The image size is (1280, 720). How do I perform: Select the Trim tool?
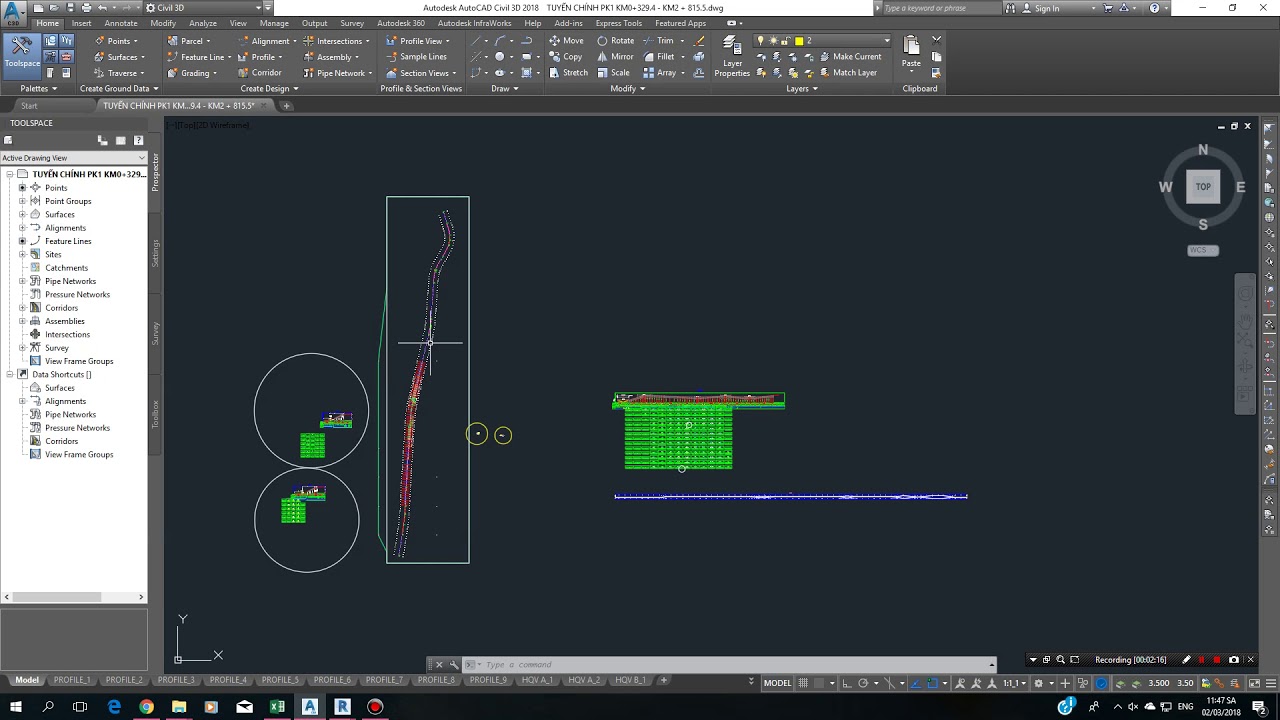661,41
